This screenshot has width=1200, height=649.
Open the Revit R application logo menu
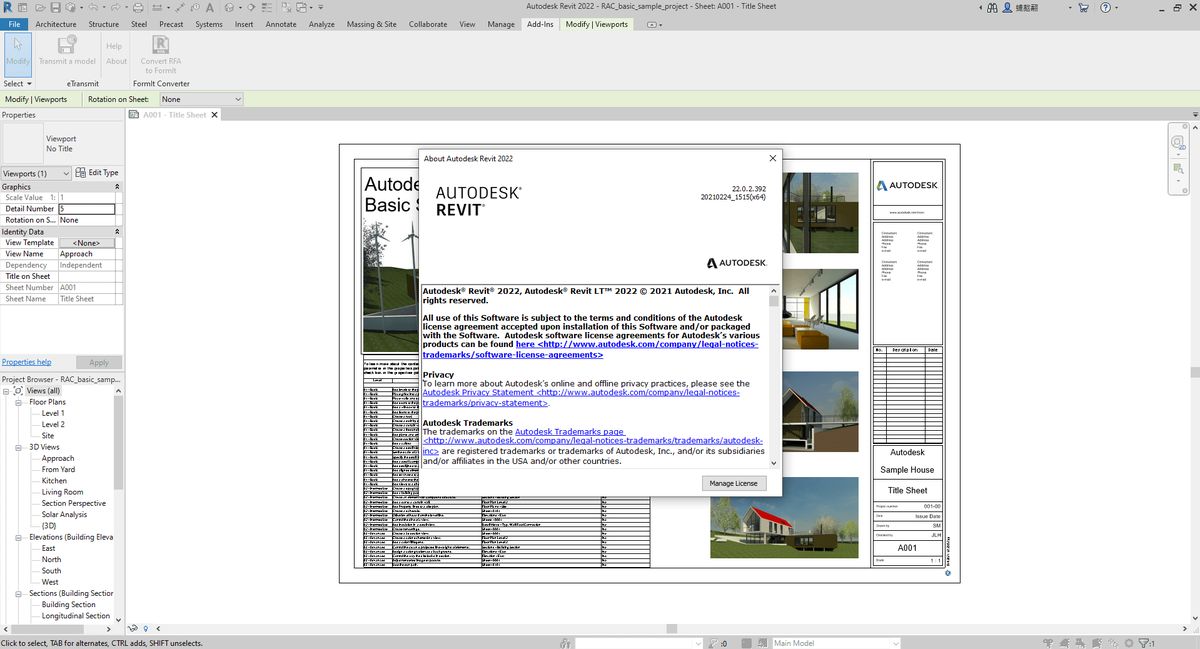click(7, 7)
